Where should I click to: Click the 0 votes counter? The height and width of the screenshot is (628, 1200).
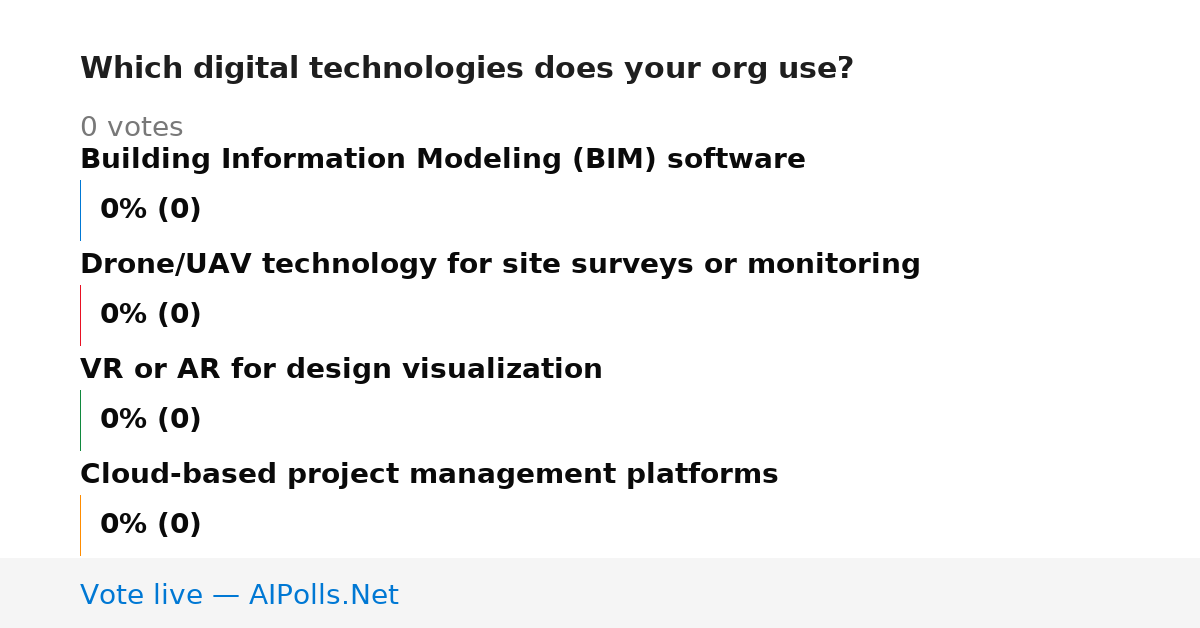pos(131,128)
